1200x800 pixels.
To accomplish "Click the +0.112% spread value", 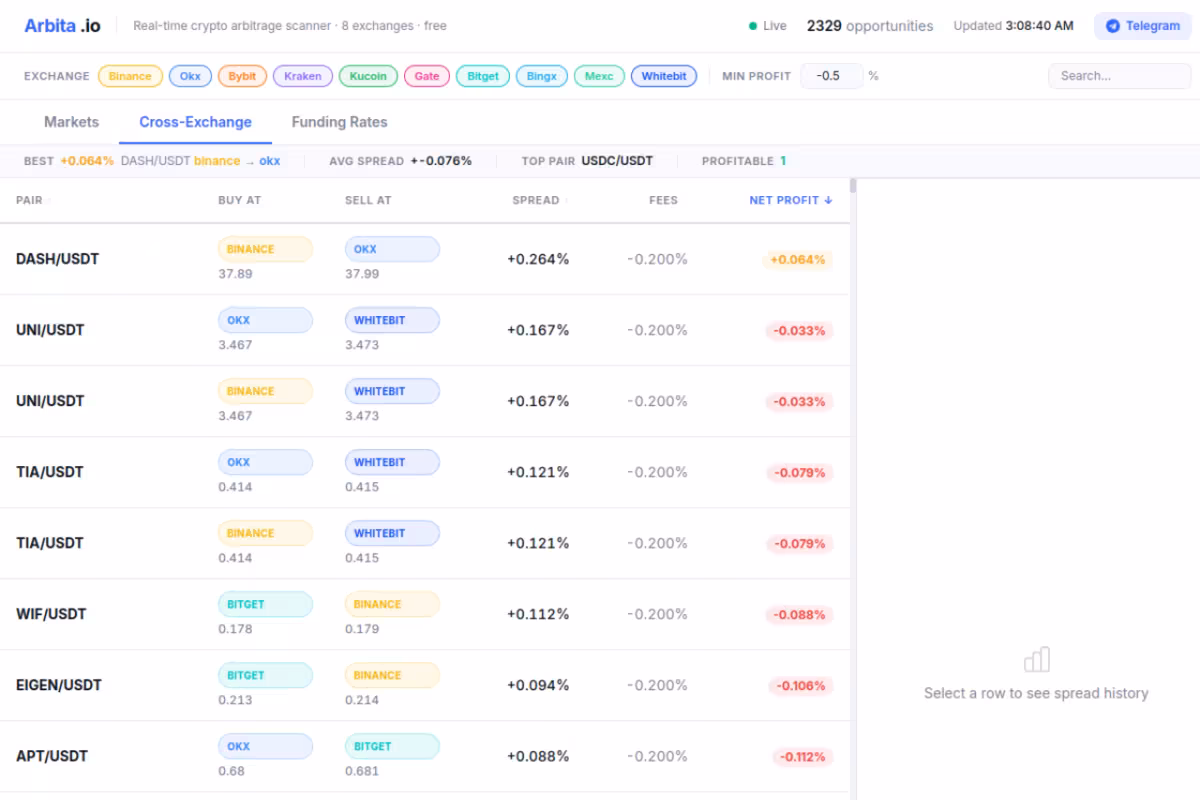I will (x=538, y=614).
